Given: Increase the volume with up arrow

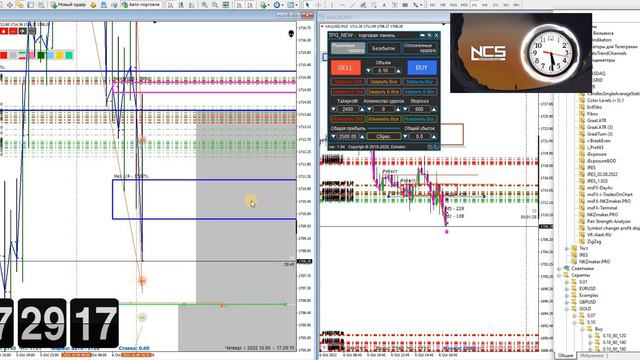Looking at the screenshot, I should [x=398, y=71].
